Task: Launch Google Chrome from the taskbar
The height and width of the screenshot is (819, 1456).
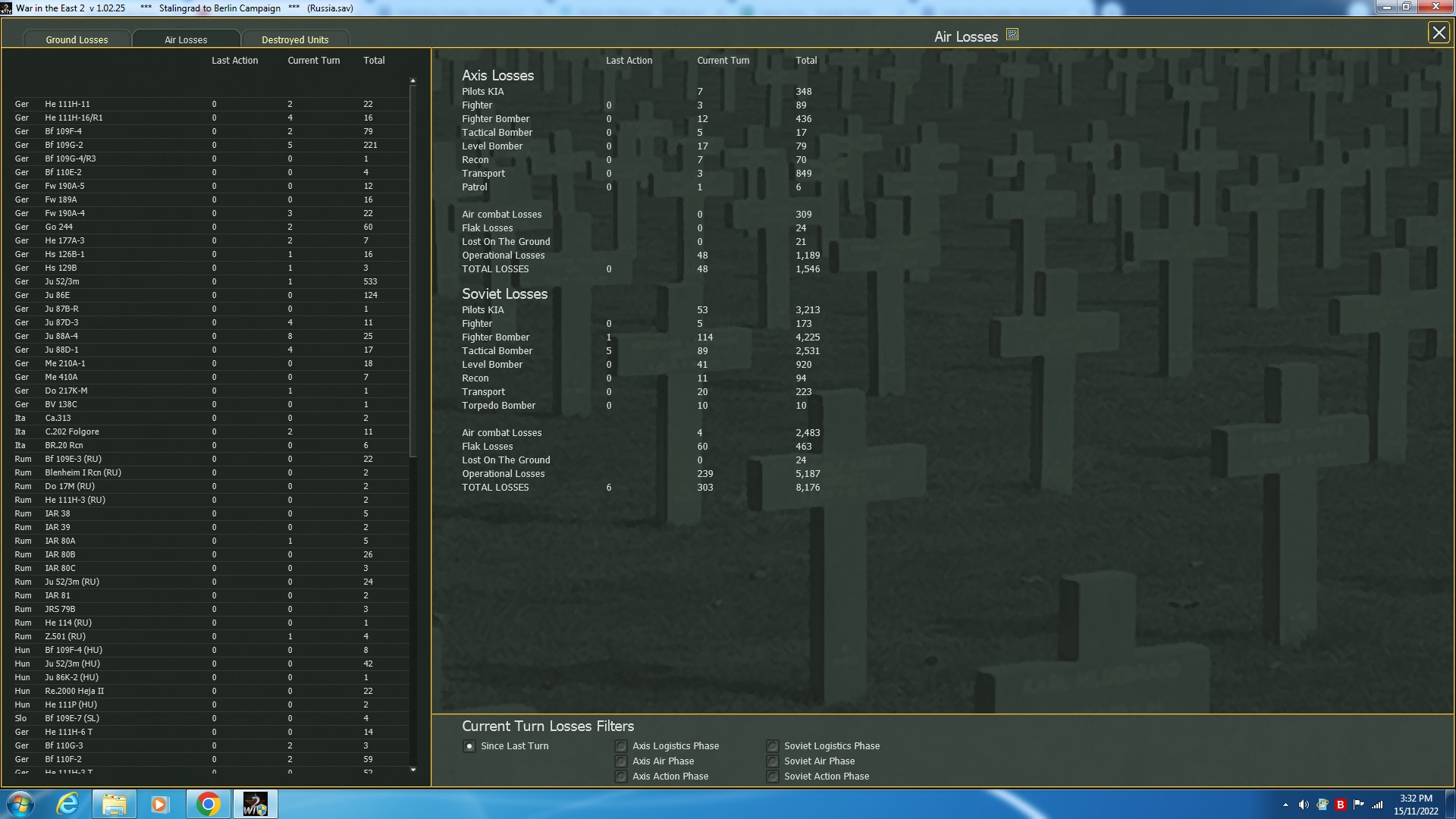Action: point(208,804)
